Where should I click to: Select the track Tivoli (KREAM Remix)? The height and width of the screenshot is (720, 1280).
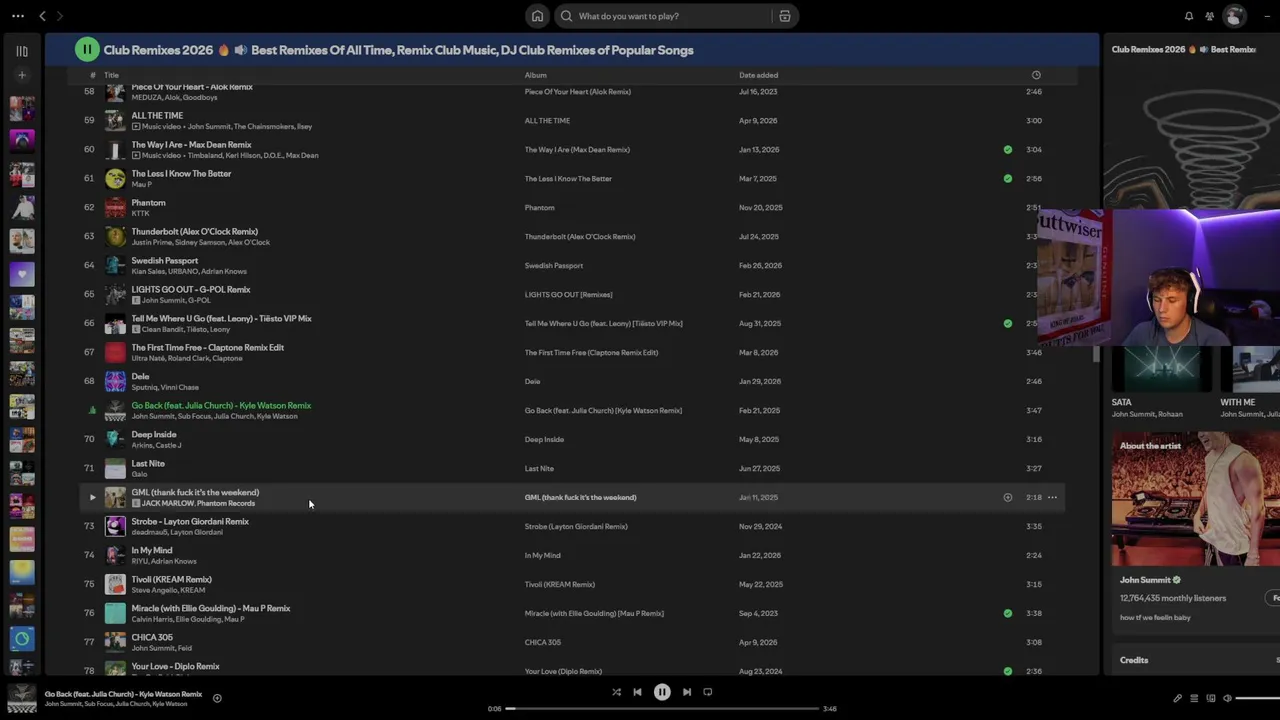(x=172, y=580)
